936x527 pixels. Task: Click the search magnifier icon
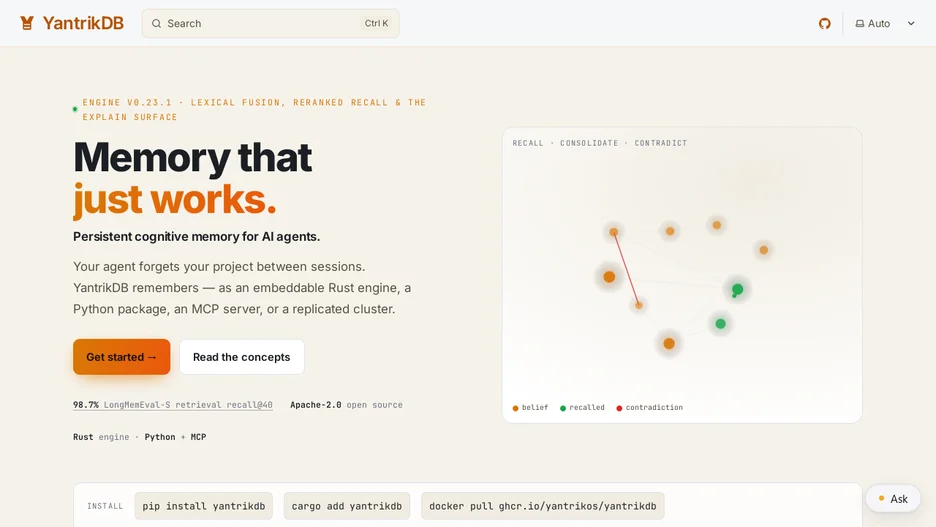click(x=156, y=23)
